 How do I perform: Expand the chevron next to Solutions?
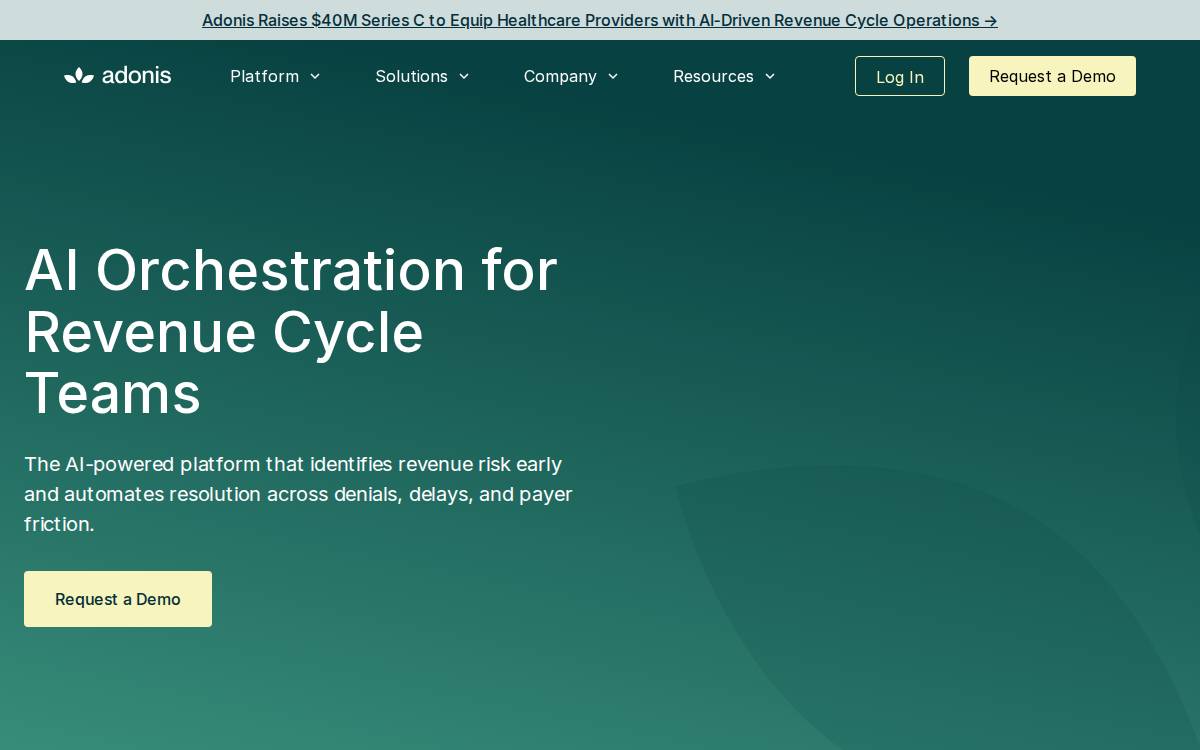(464, 76)
